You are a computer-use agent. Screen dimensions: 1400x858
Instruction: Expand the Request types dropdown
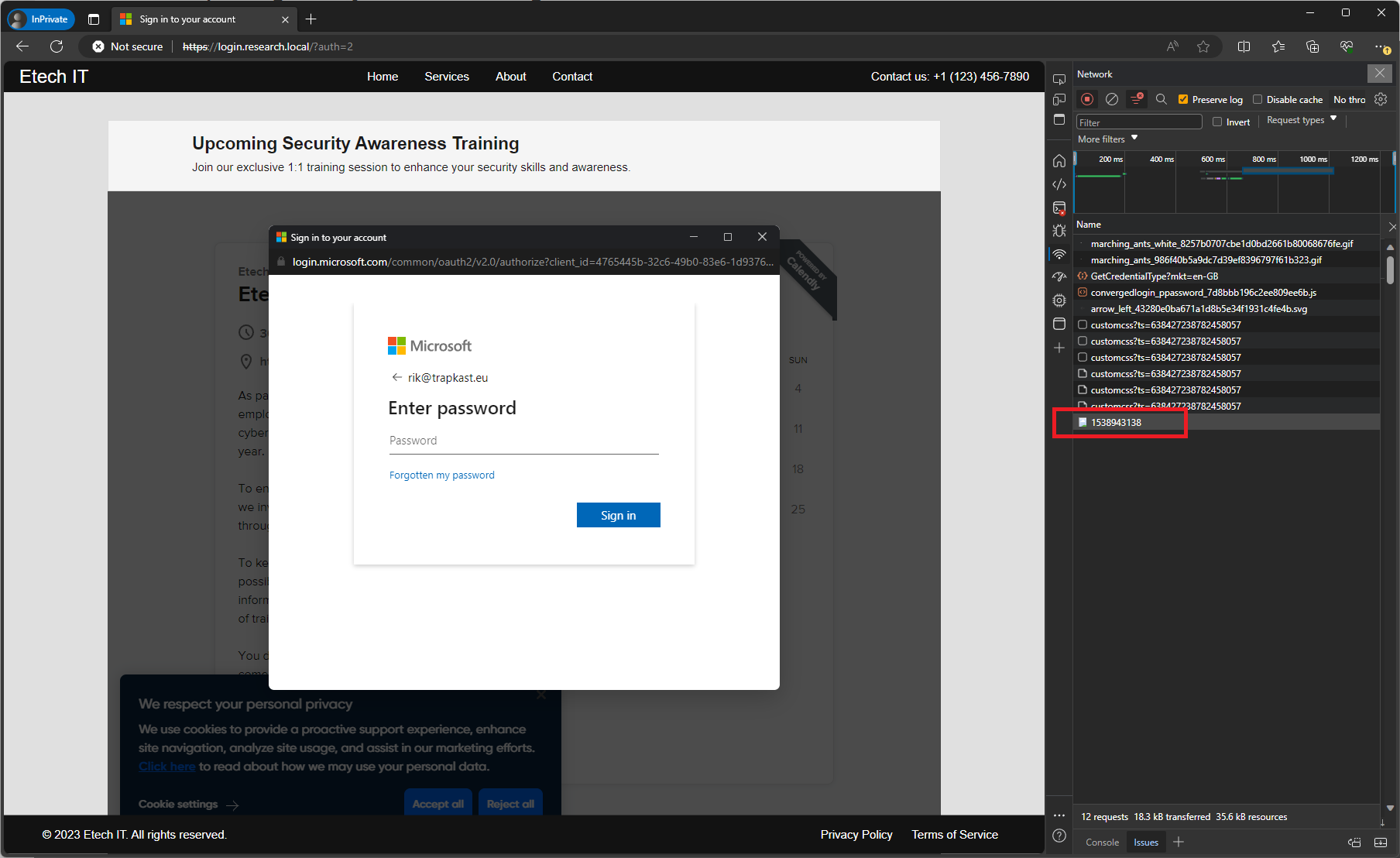1302,120
